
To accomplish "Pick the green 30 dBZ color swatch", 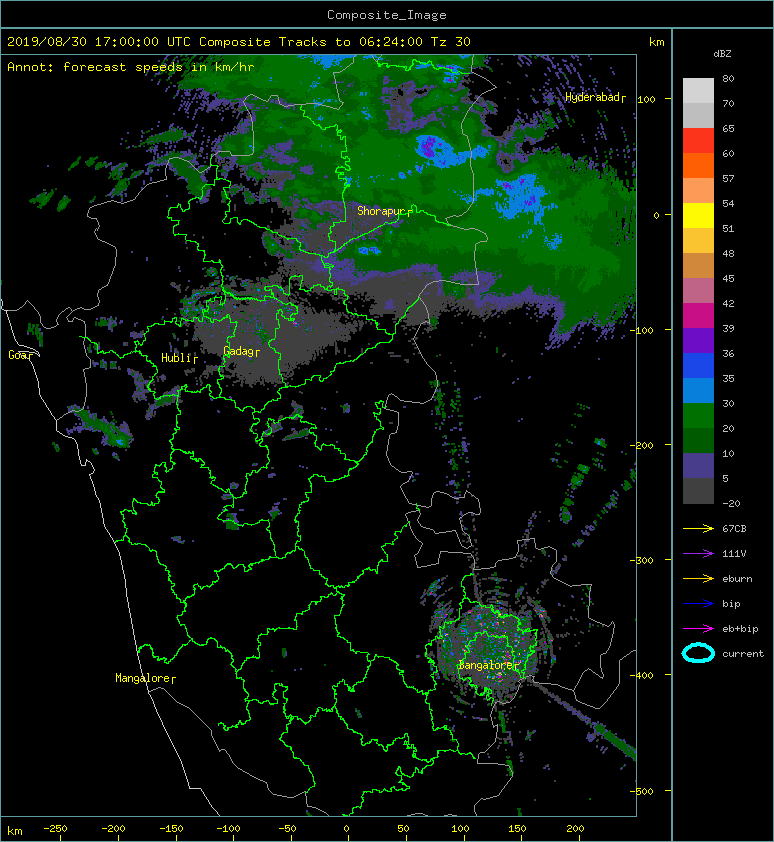I will [x=698, y=416].
